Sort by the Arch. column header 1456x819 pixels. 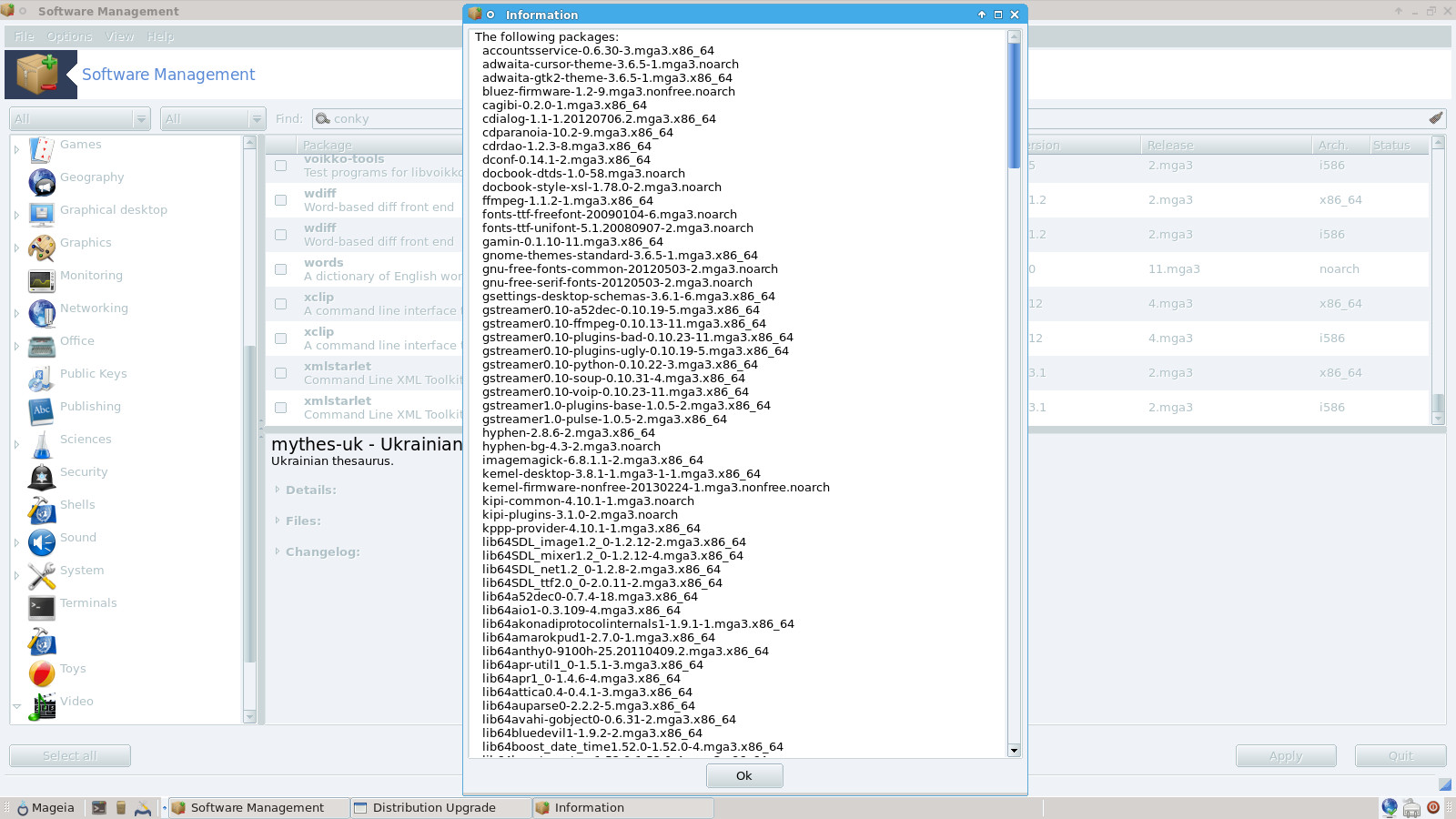[x=1339, y=145]
